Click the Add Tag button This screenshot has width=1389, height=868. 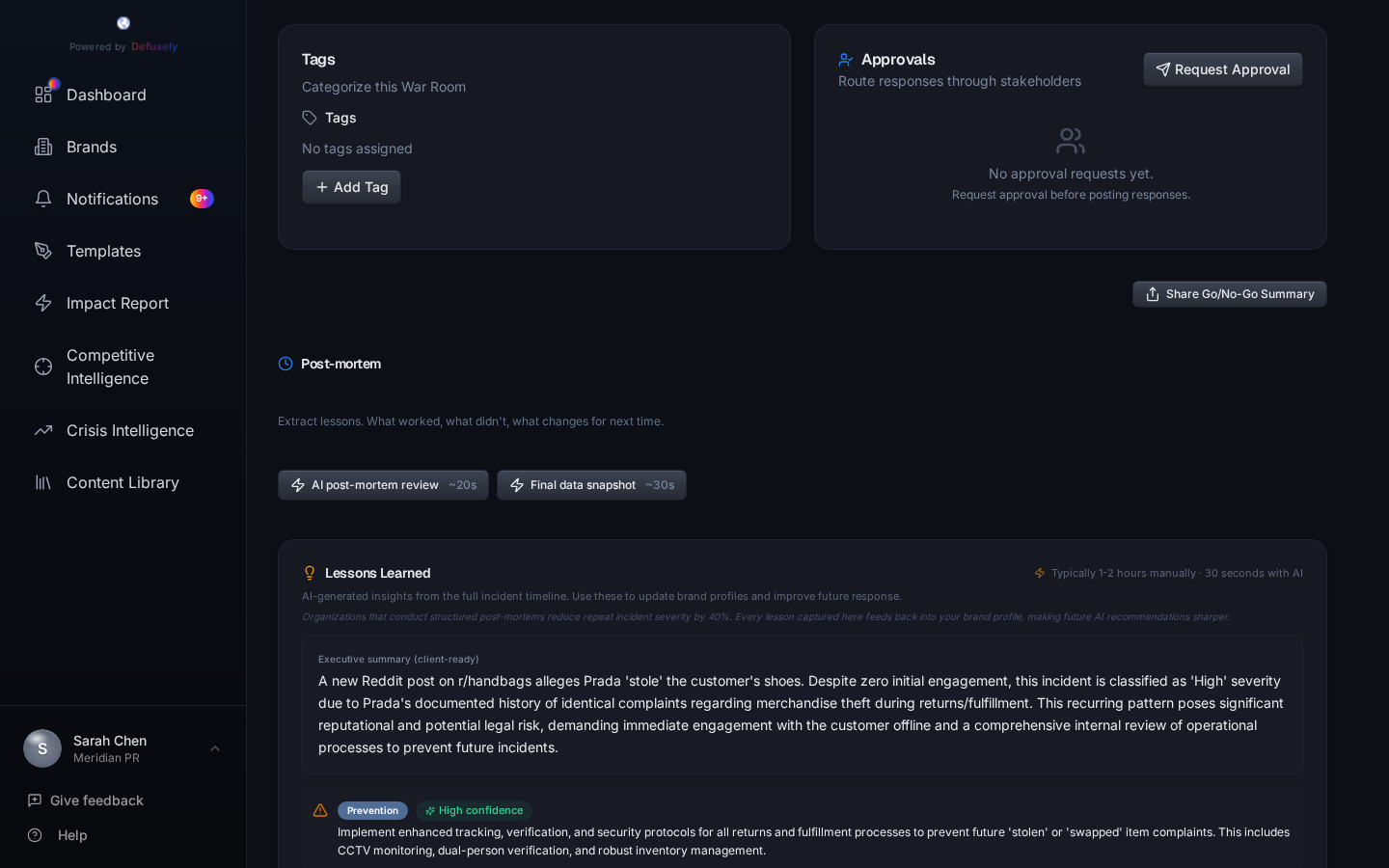[351, 187]
